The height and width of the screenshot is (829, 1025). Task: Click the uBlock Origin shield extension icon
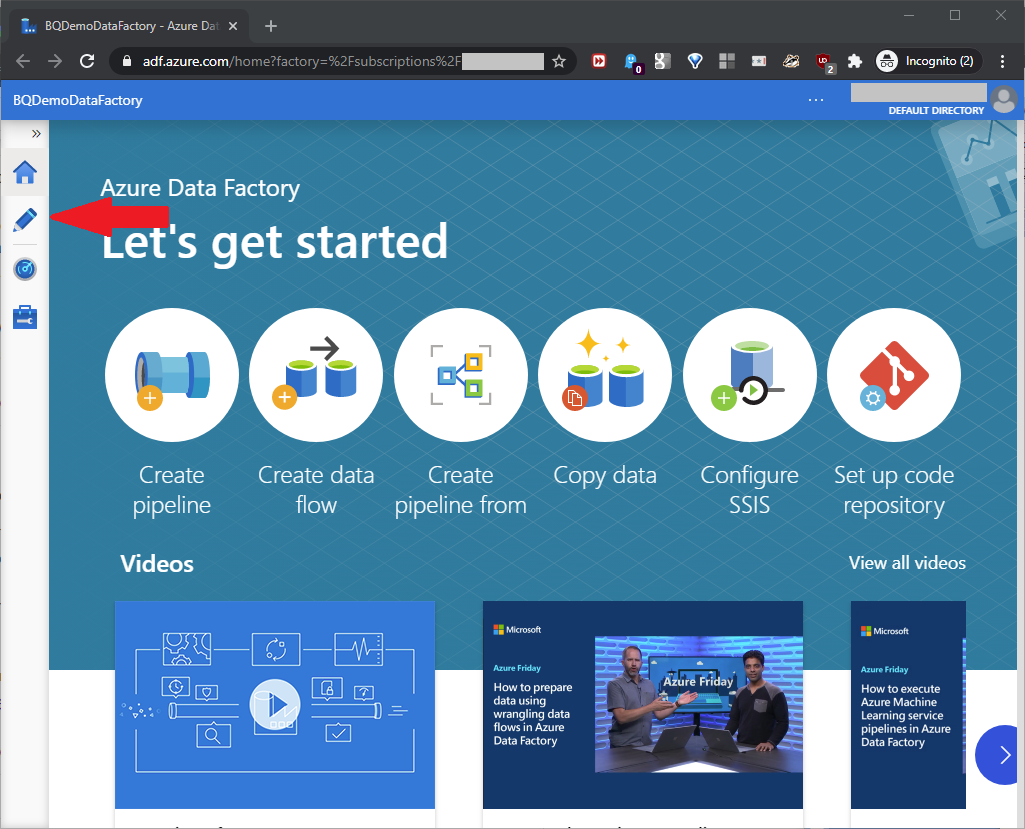pyautogui.click(x=824, y=61)
